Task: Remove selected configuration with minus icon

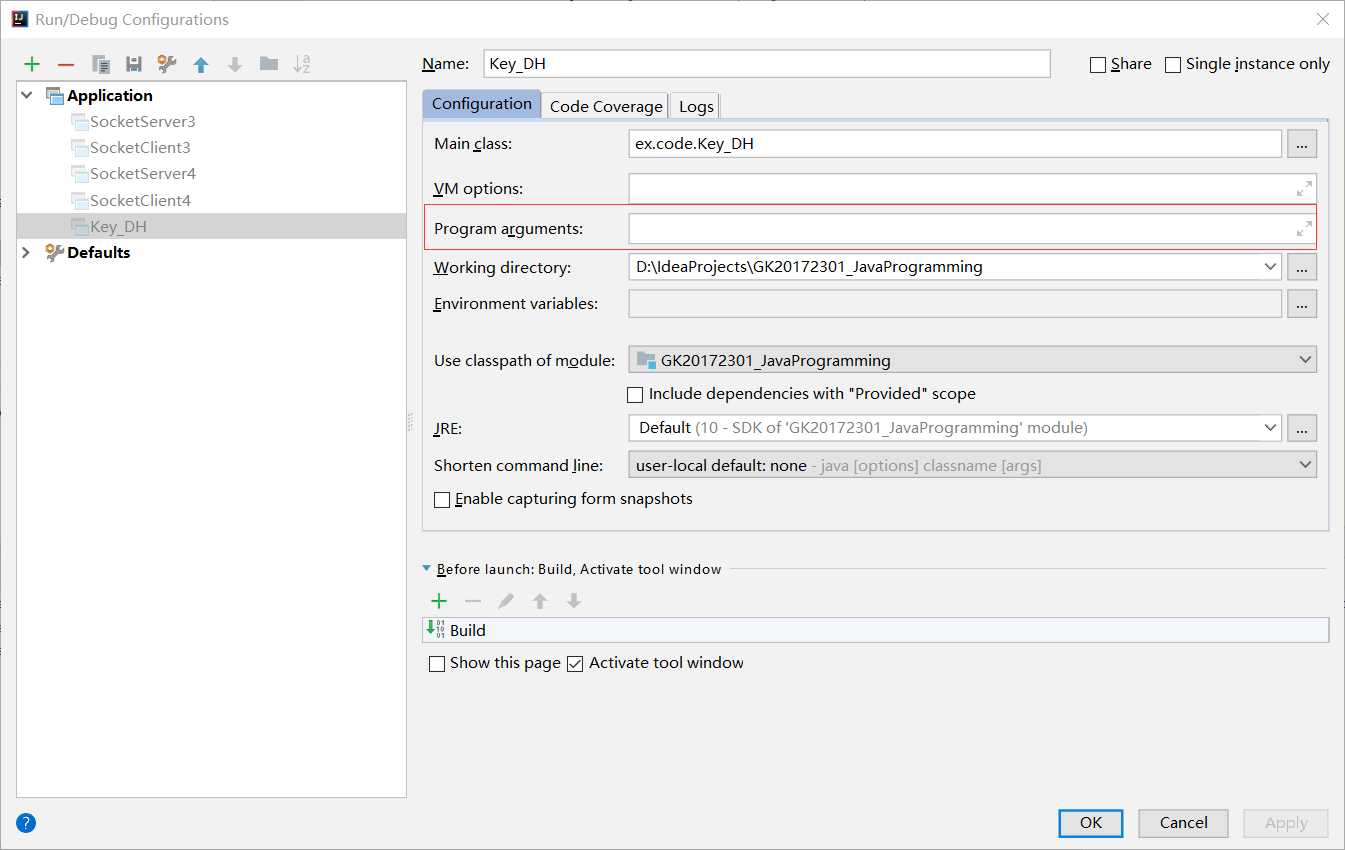Action: (x=66, y=64)
